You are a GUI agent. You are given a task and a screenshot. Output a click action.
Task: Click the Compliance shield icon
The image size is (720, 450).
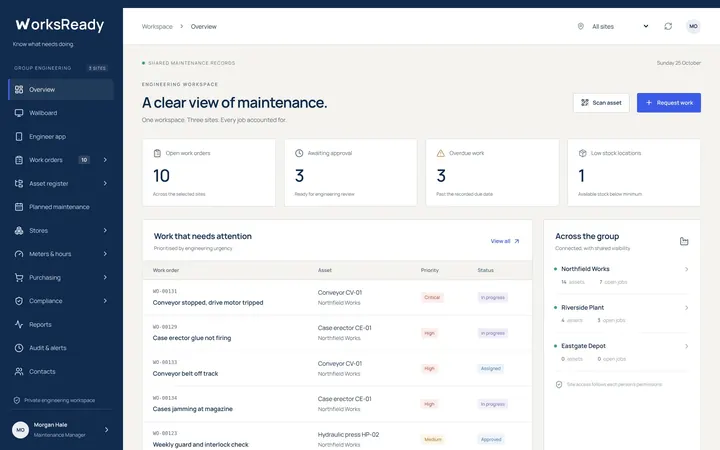[19, 301]
